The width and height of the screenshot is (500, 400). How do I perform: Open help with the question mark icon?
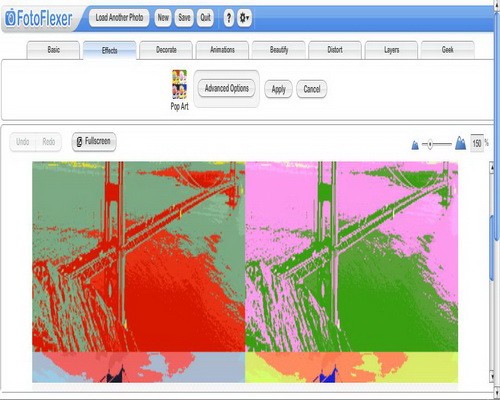click(x=229, y=18)
